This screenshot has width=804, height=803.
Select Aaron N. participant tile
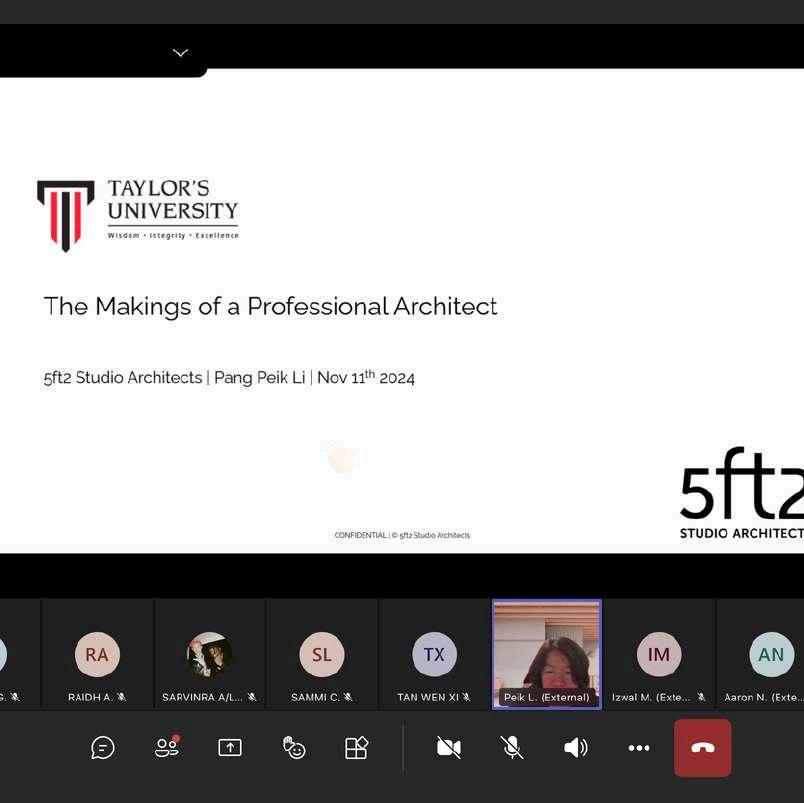[x=761, y=654]
